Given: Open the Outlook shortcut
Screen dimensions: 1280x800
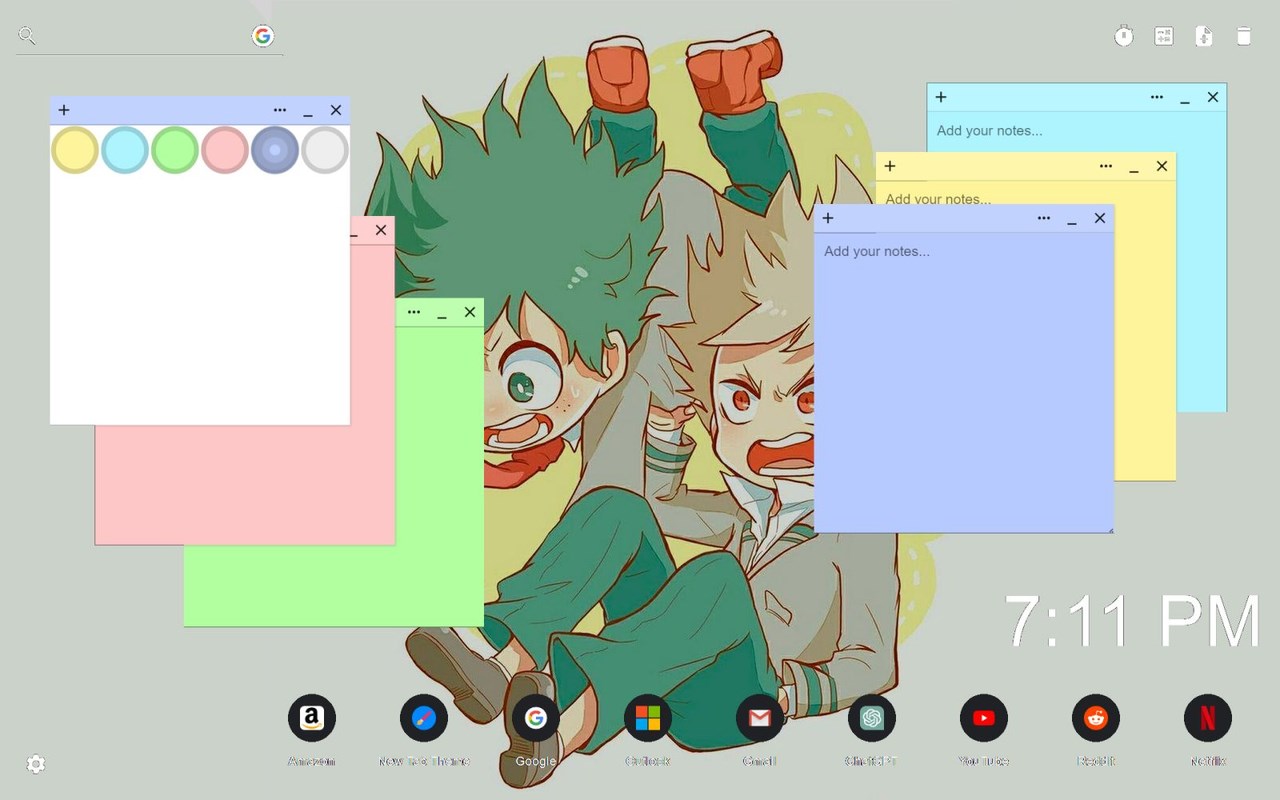Looking at the screenshot, I should [648, 718].
